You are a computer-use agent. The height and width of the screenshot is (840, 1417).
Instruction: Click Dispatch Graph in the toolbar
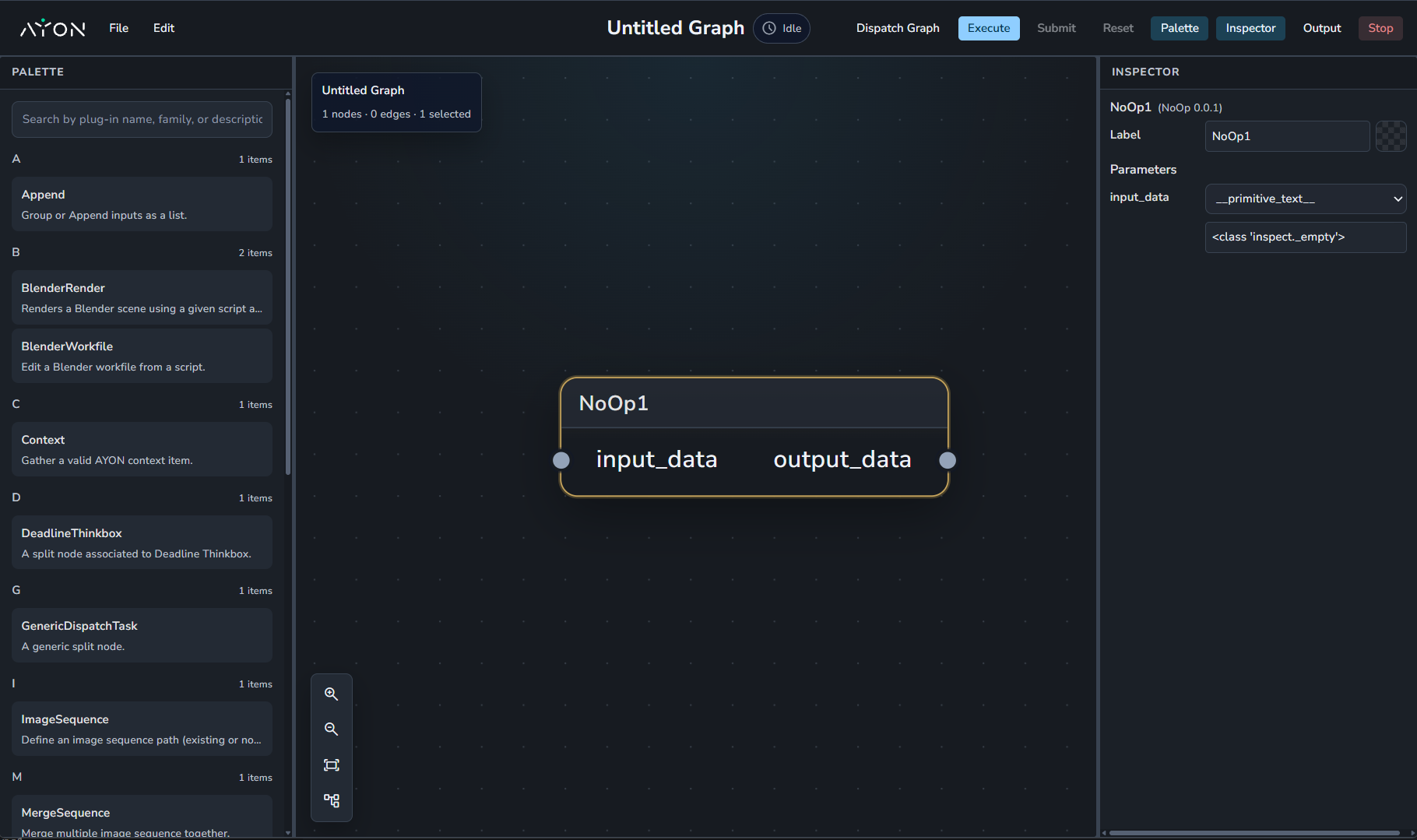(x=898, y=28)
